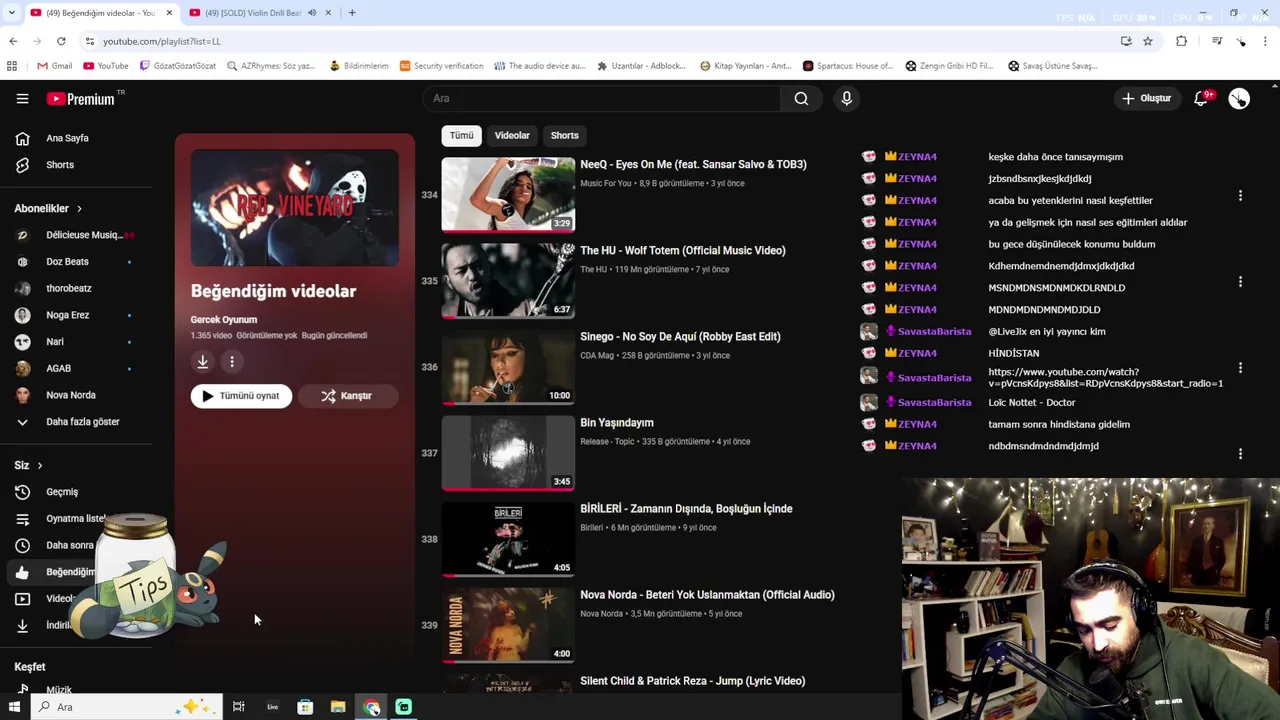The image size is (1280, 720).
Task: Open Chrome from the taskbar
Action: tap(372, 707)
